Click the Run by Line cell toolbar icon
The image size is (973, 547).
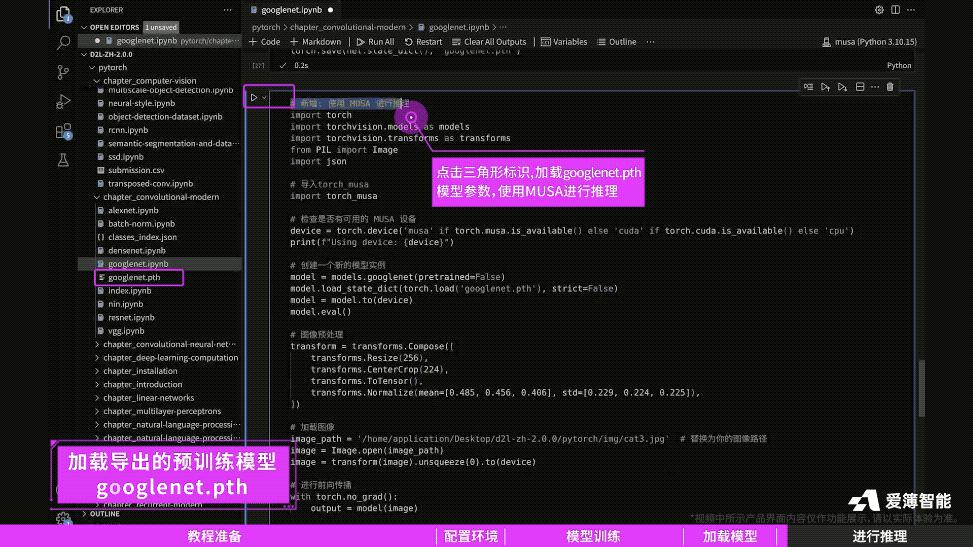point(808,87)
